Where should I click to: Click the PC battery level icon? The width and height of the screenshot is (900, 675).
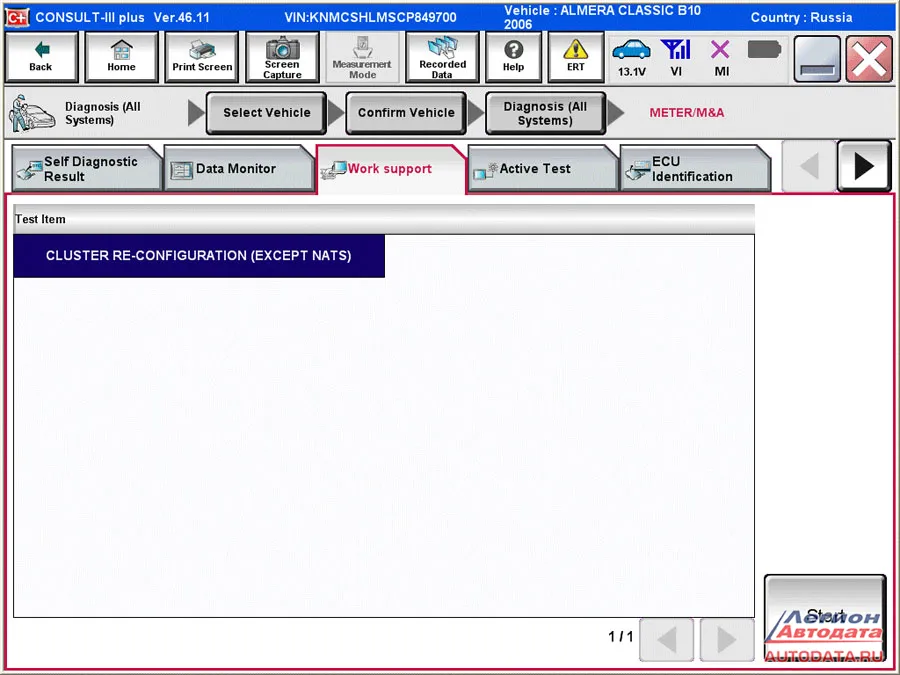[764, 50]
